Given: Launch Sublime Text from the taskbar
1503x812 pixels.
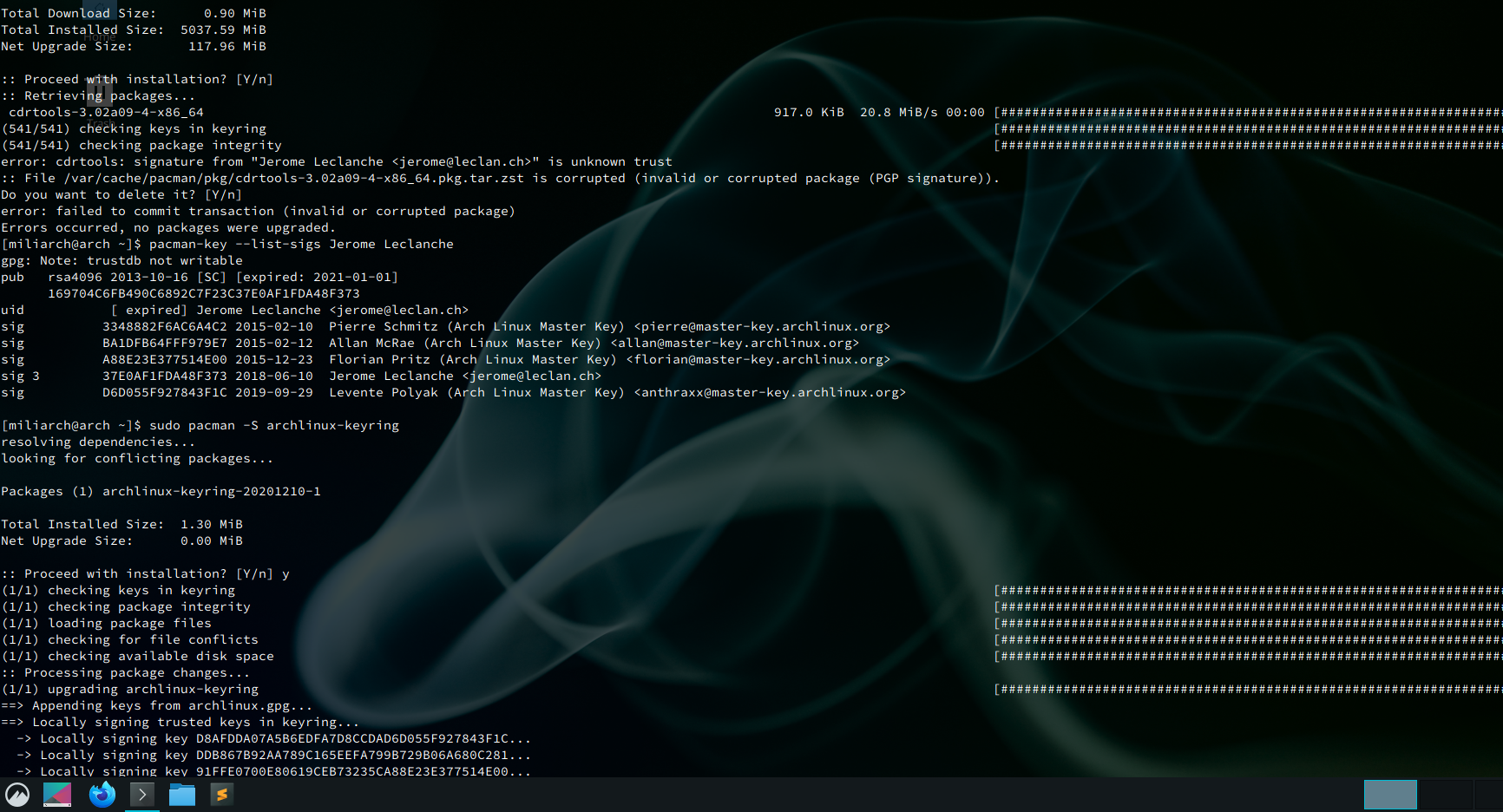Looking at the screenshot, I should (222, 795).
